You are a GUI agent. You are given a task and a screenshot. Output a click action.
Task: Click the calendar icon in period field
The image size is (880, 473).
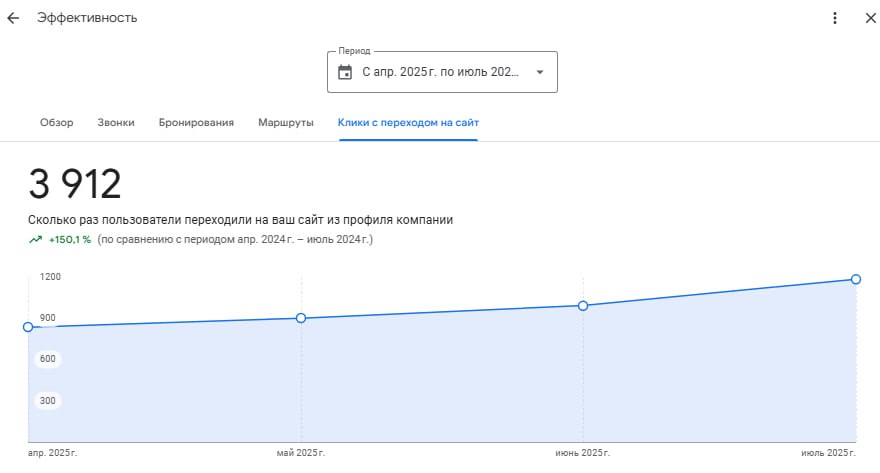click(345, 72)
